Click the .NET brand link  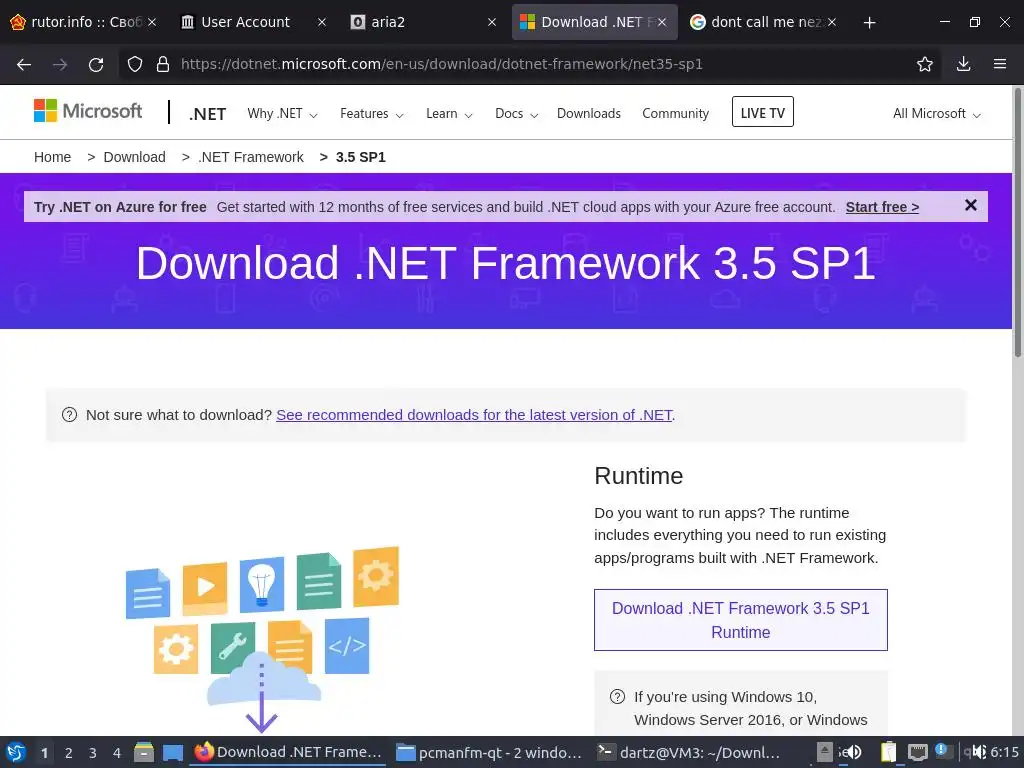[207, 114]
